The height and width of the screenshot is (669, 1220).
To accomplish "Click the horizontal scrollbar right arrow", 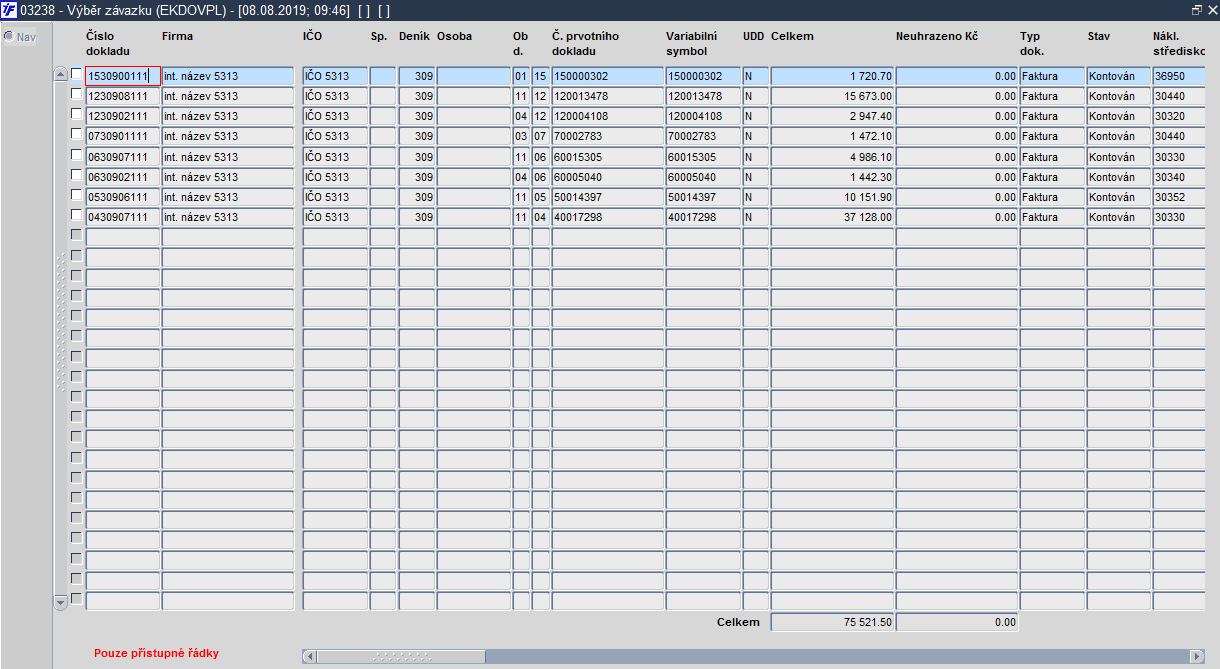I will click(1197, 656).
